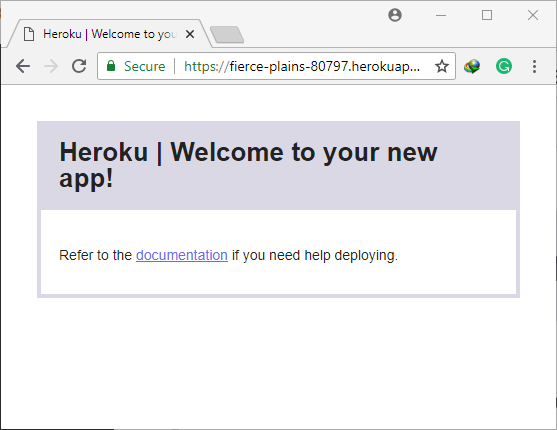Click the Secure connection label
The width and height of the screenshot is (557, 430).
[x=145, y=66]
